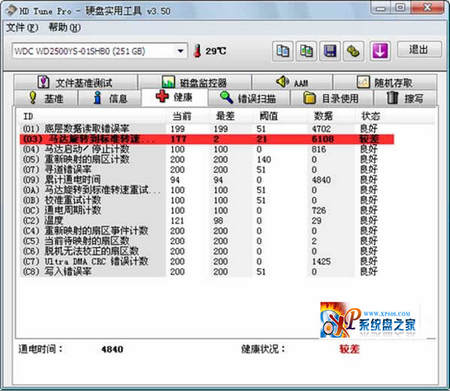Open the 文件 menu
This screenshot has width=450, height=391.
[22, 28]
